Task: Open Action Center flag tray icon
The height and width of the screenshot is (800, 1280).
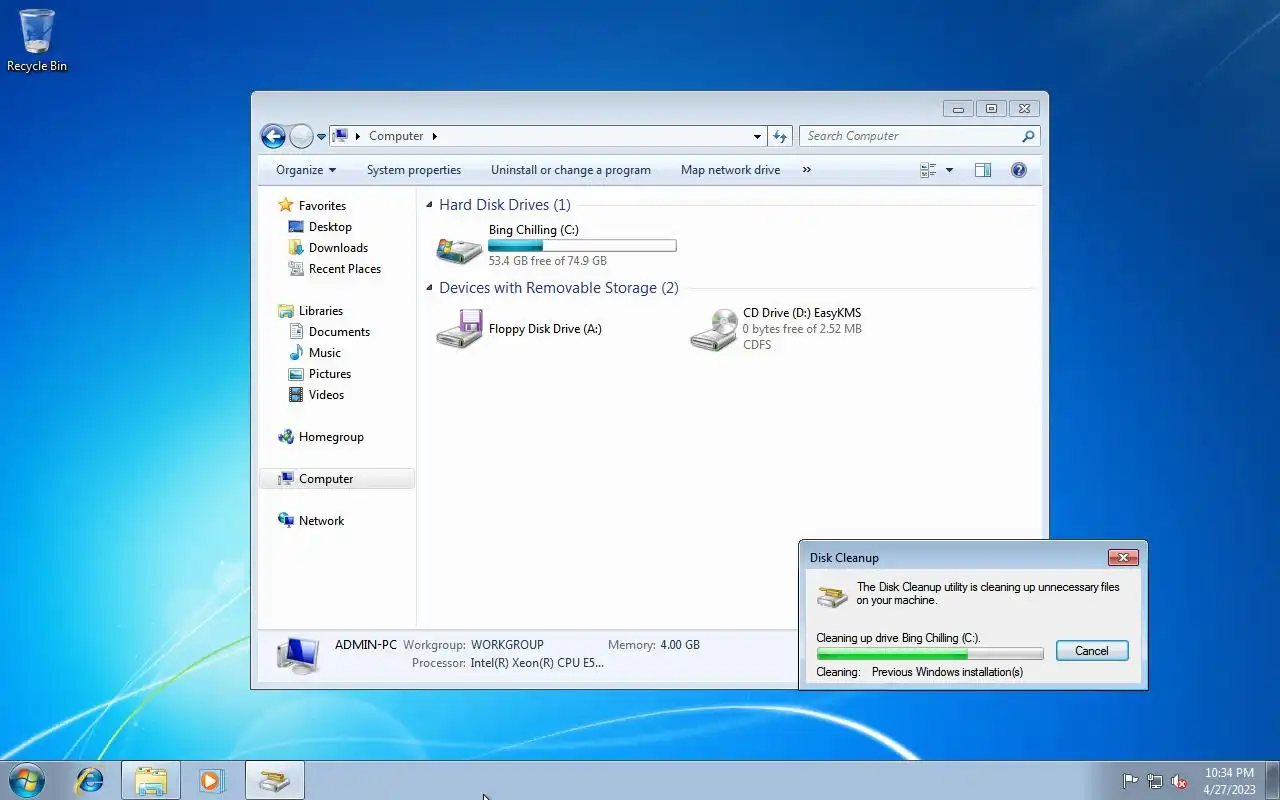Action: pyautogui.click(x=1130, y=781)
